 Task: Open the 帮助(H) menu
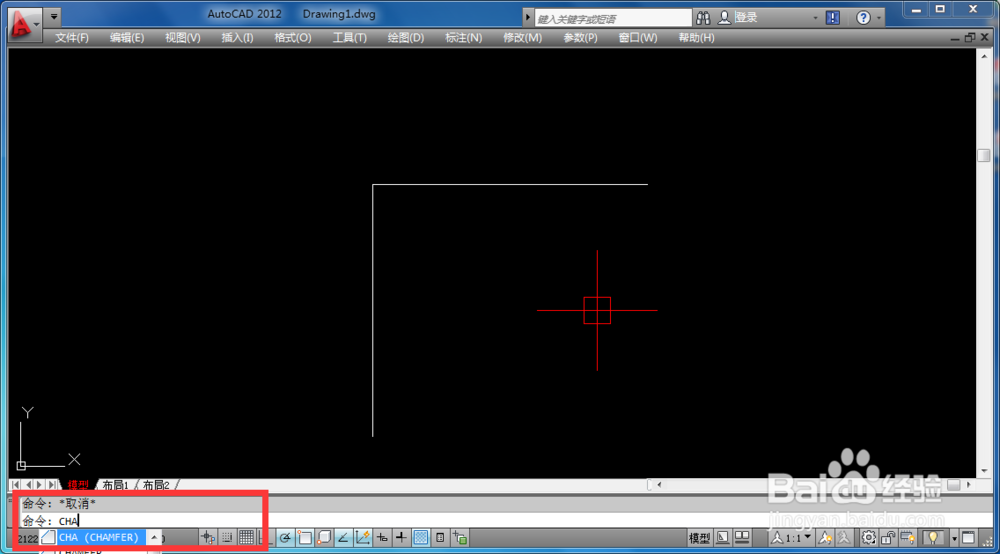pos(696,38)
